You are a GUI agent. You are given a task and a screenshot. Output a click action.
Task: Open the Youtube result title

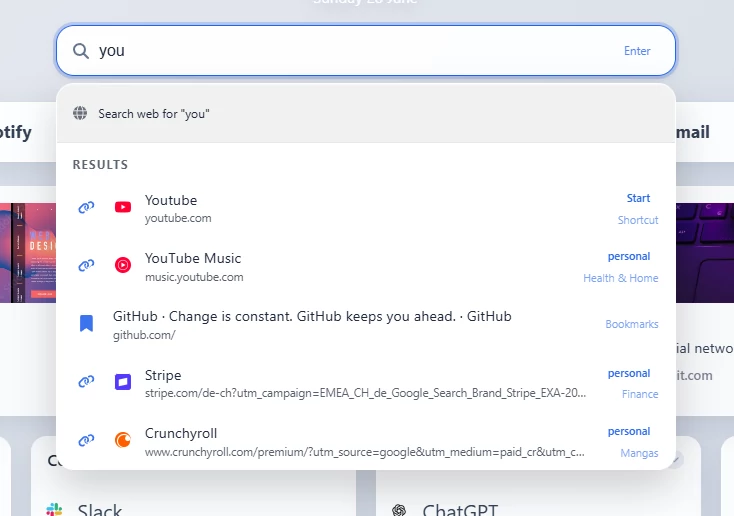[x=171, y=200]
